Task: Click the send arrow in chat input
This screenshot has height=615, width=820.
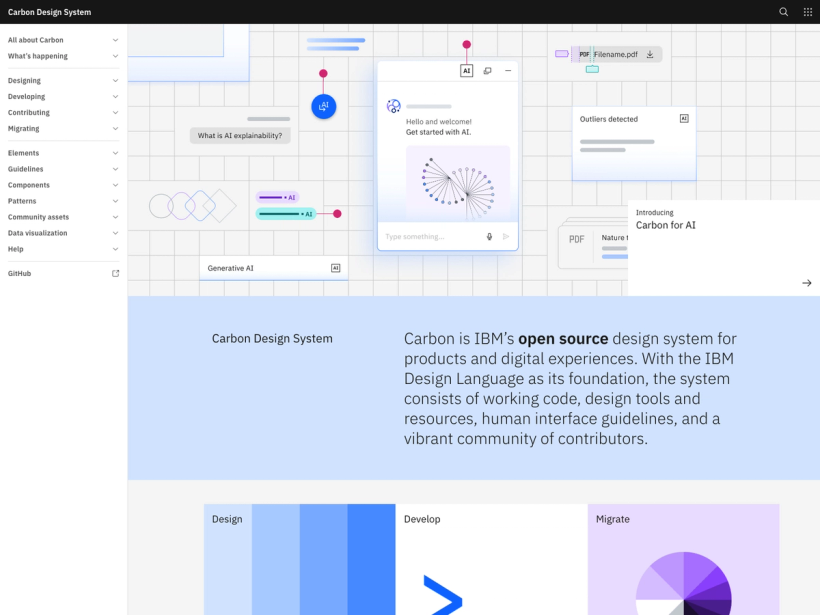Action: click(506, 237)
